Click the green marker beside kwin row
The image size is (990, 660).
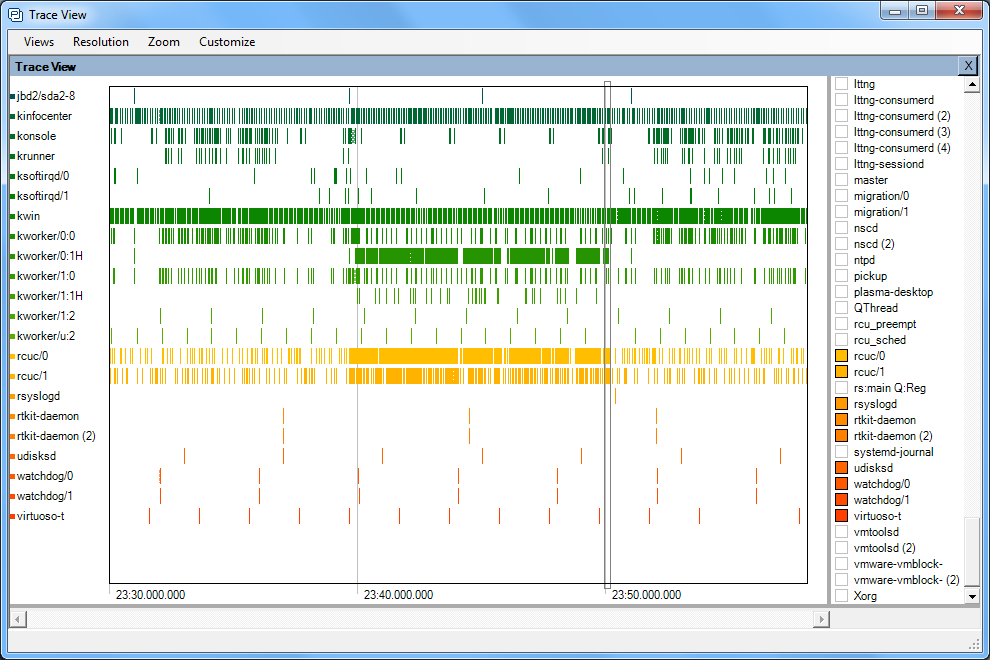pyautogui.click(x=12, y=216)
